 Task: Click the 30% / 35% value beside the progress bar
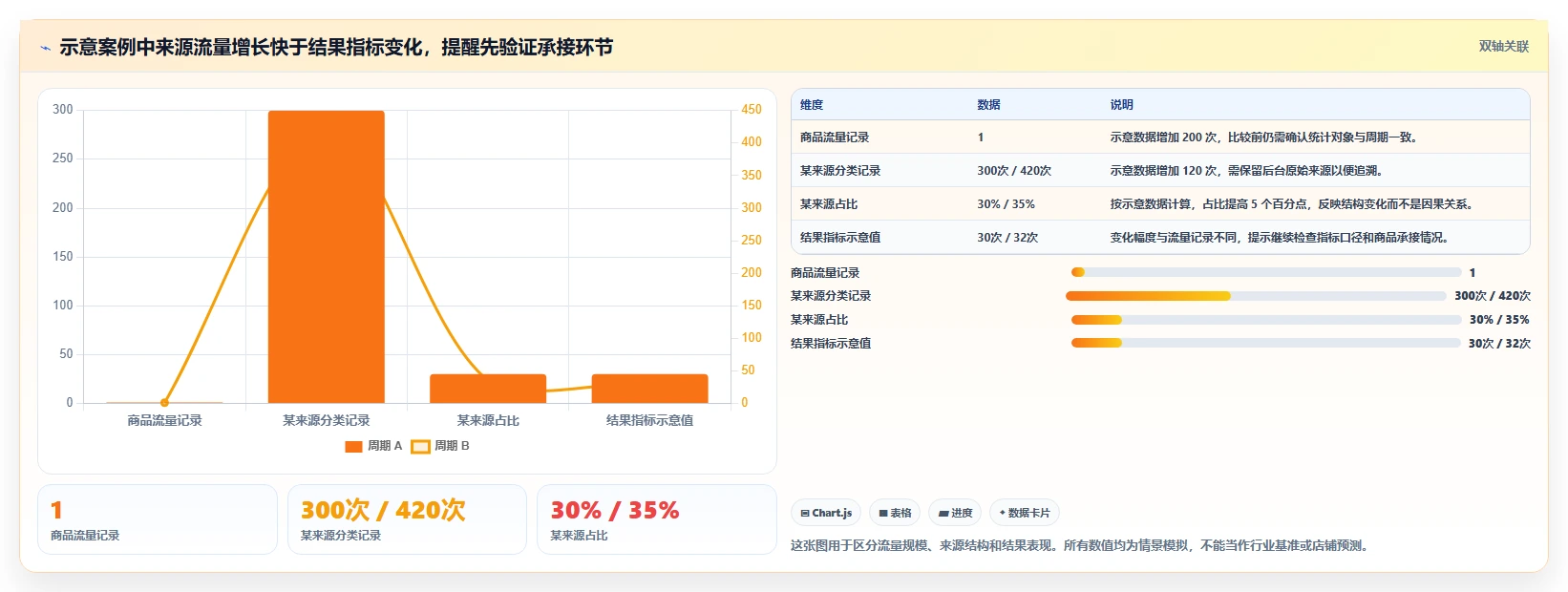[1499, 320]
